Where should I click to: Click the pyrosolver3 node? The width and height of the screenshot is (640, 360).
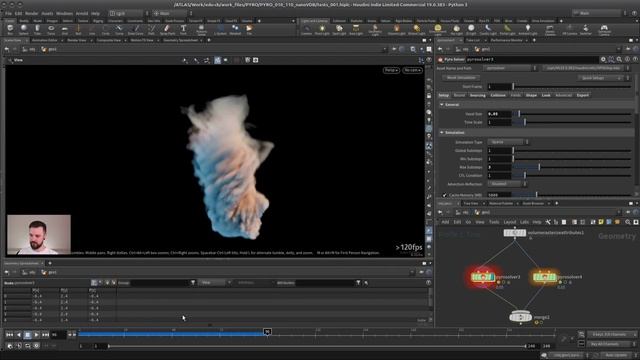(x=483, y=277)
